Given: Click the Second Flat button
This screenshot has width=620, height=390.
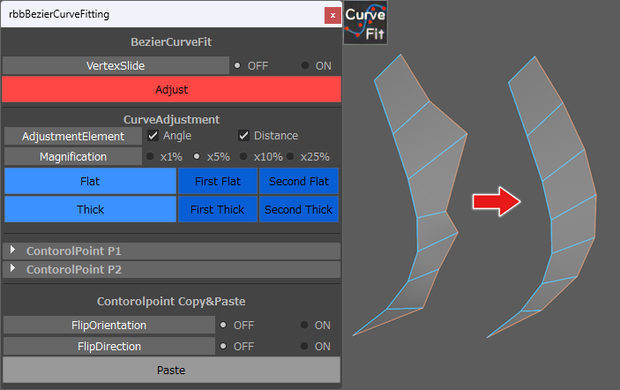Looking at the screenshot, I should point(299,181).
